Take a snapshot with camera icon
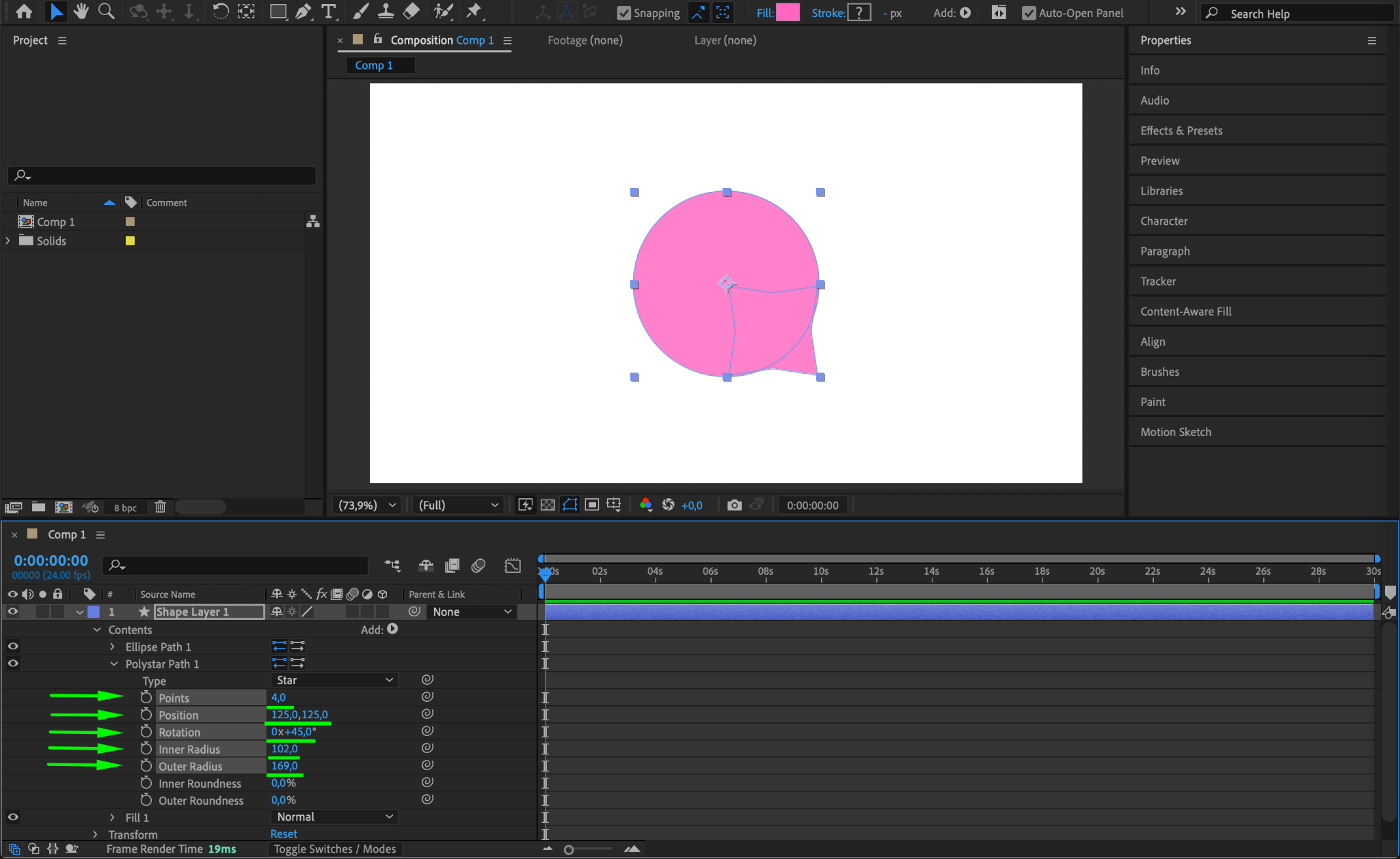This screenshot has height=859, width=1400. click(734, 505)
